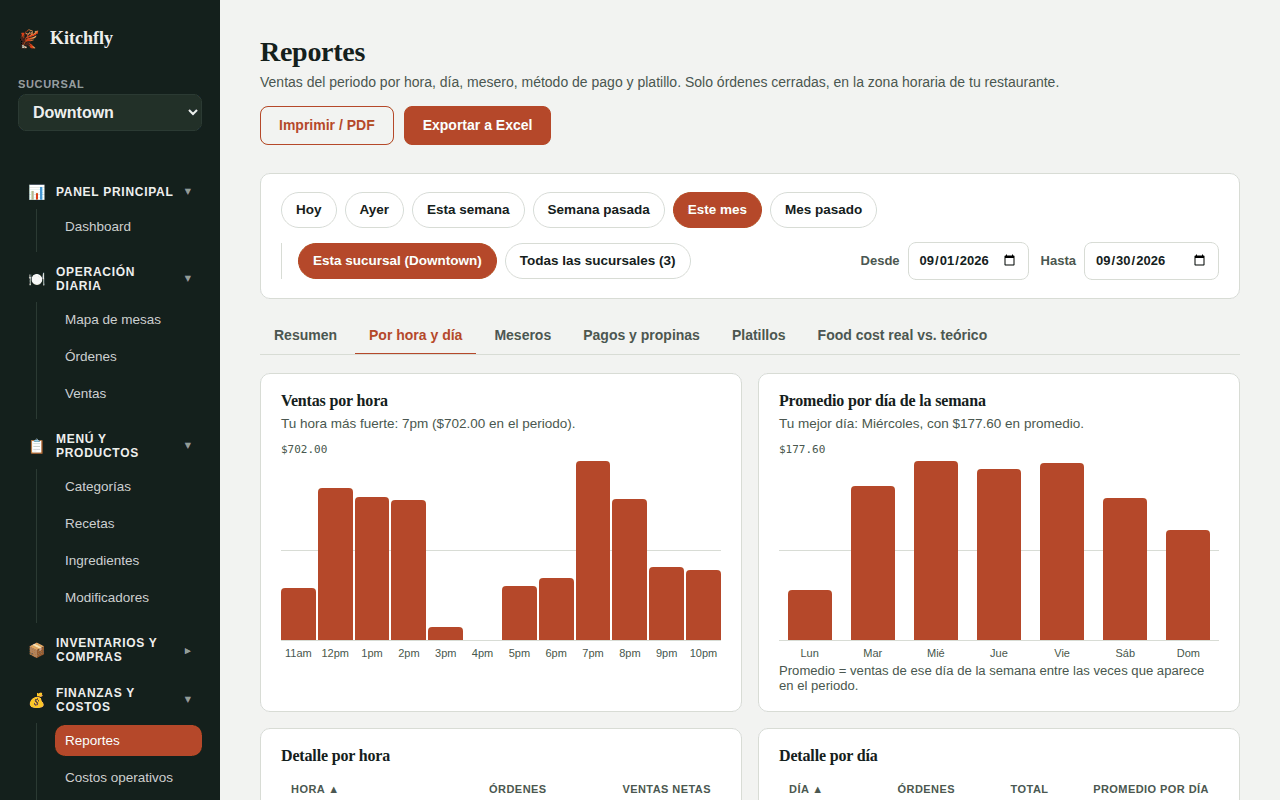Expand the Inventarios y Compras section arrow

pos(188,650)
